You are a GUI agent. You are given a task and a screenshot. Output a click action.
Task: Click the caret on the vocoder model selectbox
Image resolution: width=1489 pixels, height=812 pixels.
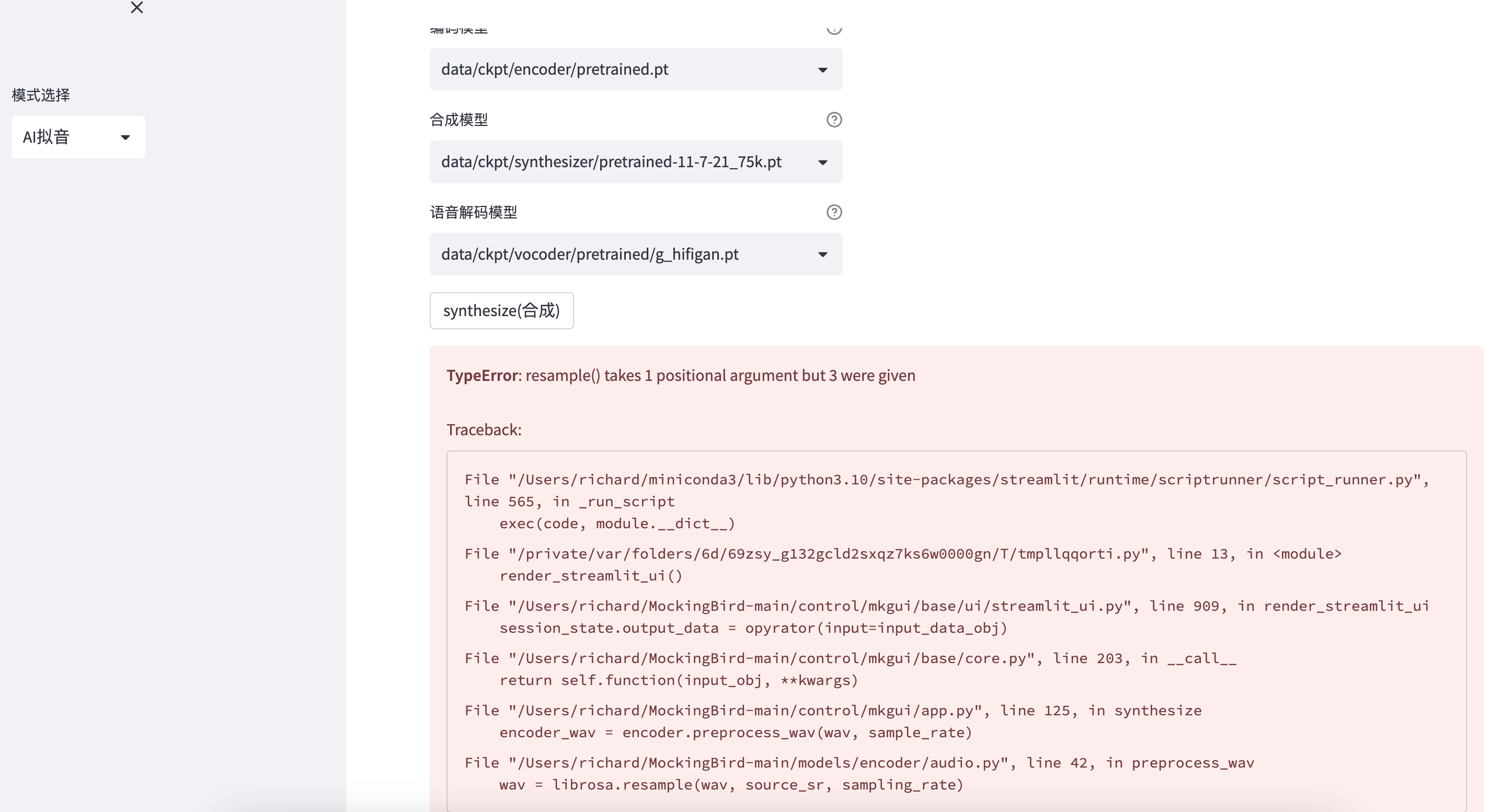pos(823,254)
